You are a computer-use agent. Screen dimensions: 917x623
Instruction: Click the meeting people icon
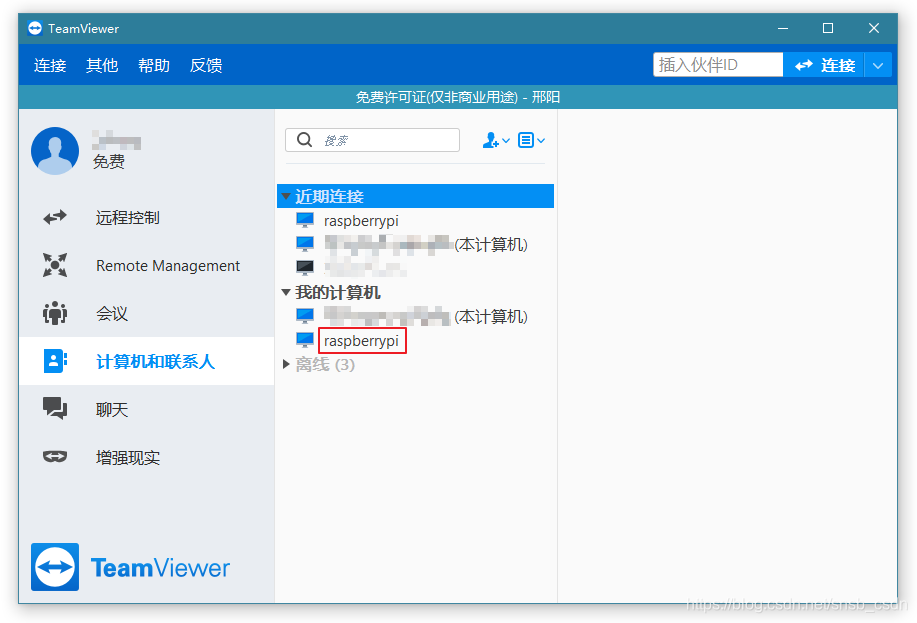coord(55,313)
